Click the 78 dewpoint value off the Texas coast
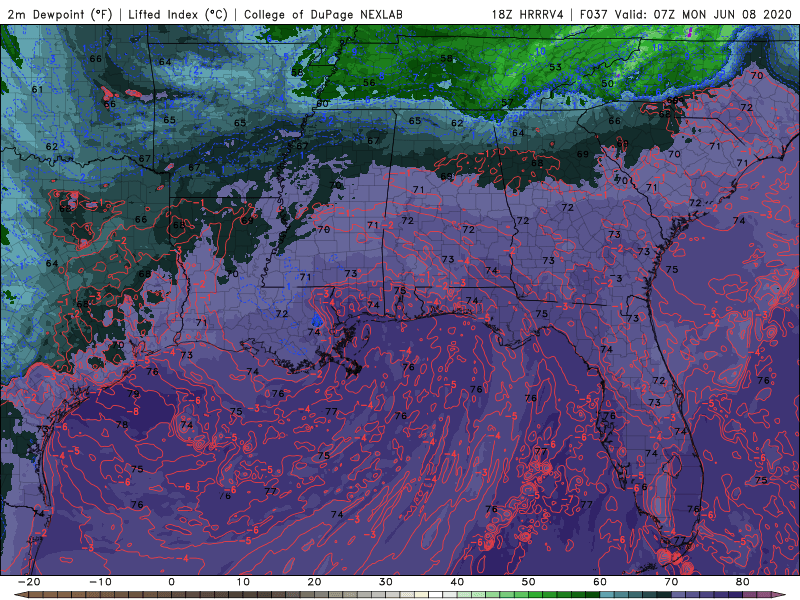The width and height of the screenshot is (800, 600). tap(122, 424)
